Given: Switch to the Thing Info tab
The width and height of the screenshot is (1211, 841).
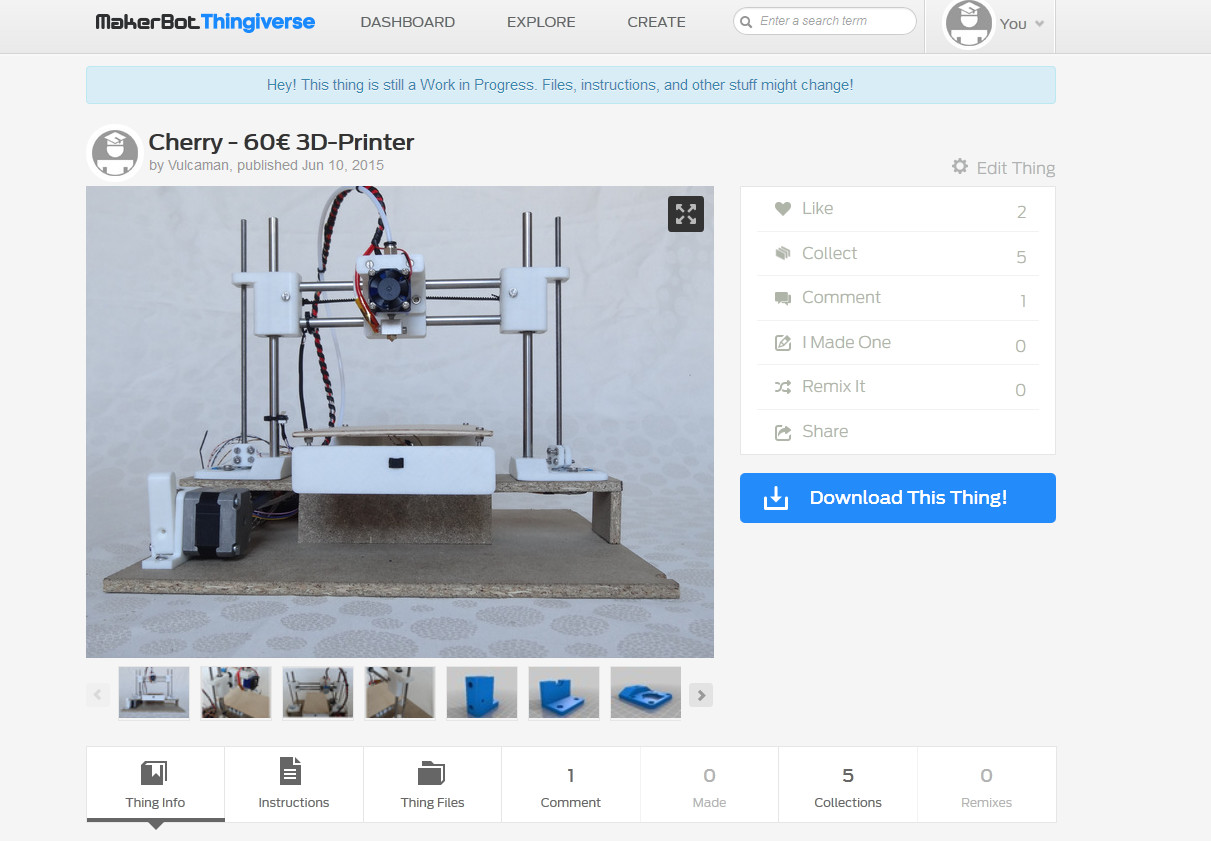Looking at the screenshot, I should click(155, 784).
